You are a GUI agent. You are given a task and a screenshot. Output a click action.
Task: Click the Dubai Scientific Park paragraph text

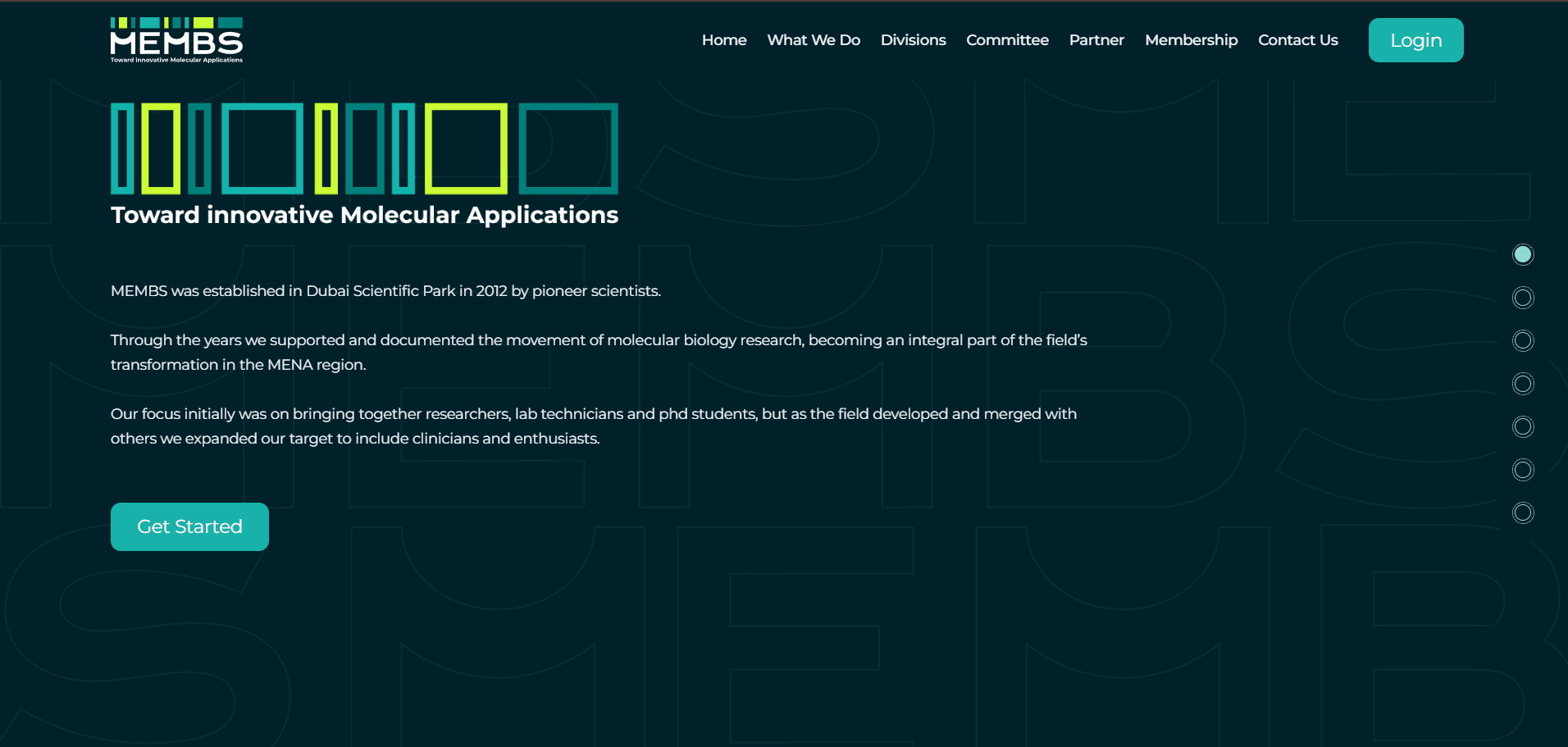(x=385, y=291)
